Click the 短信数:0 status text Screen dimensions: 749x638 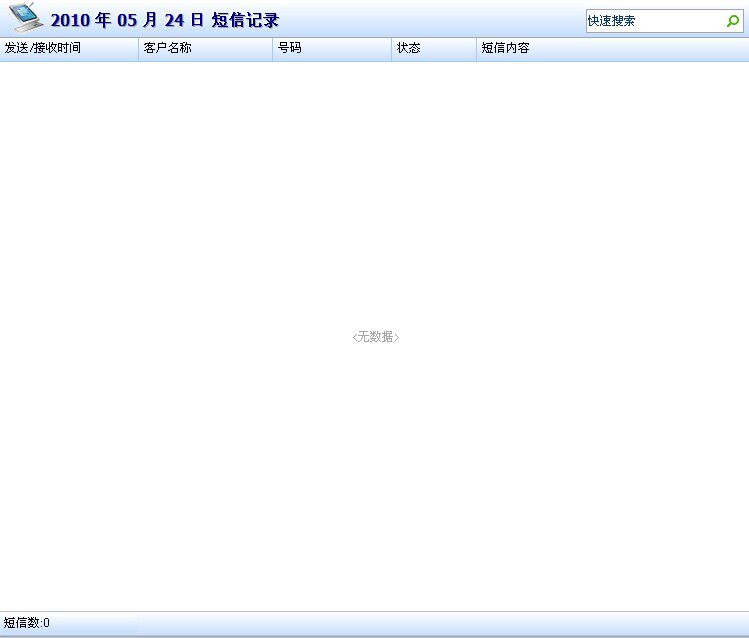coord(26,623)
